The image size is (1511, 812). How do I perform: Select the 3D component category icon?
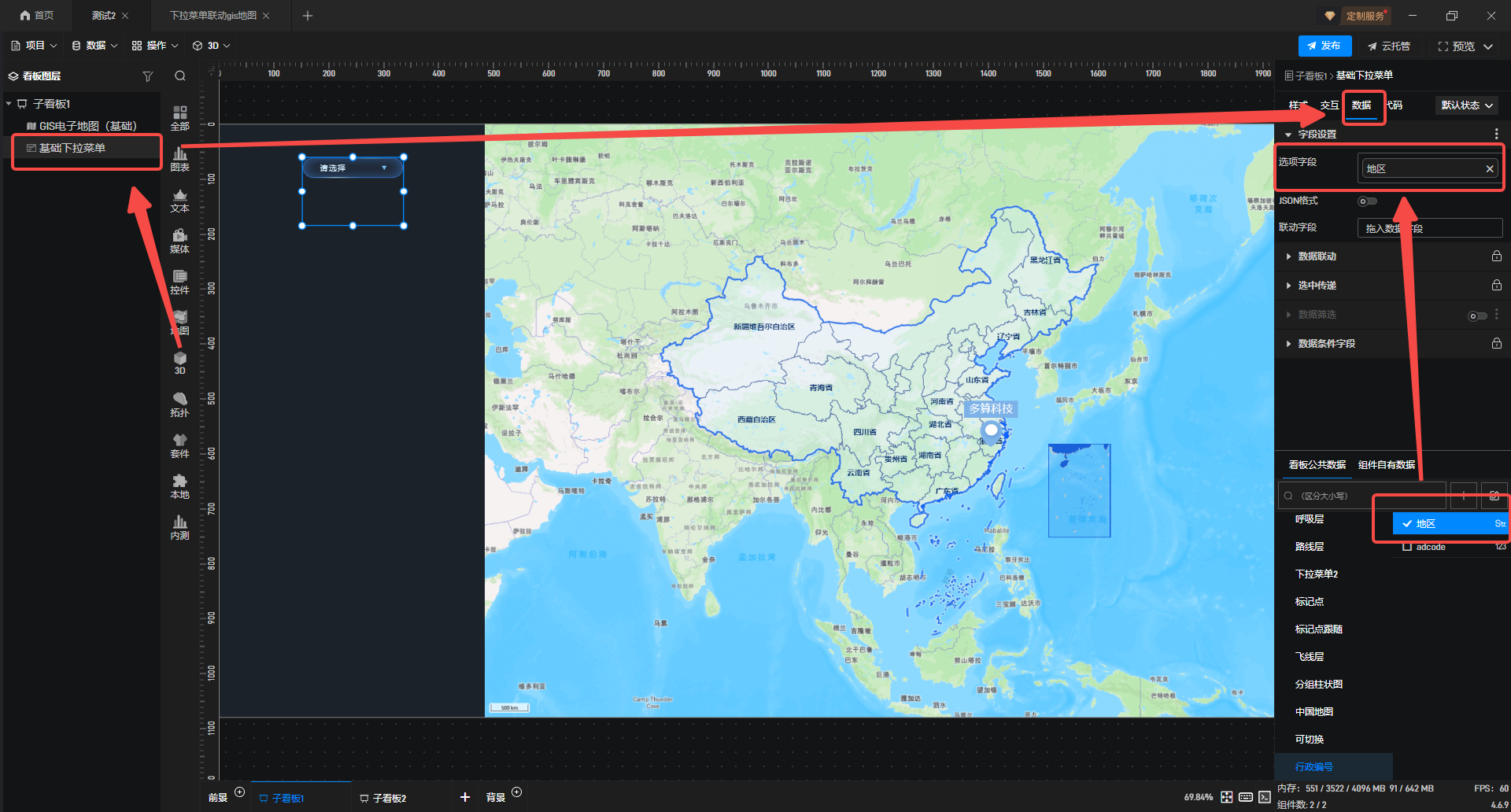pos(179,363)
